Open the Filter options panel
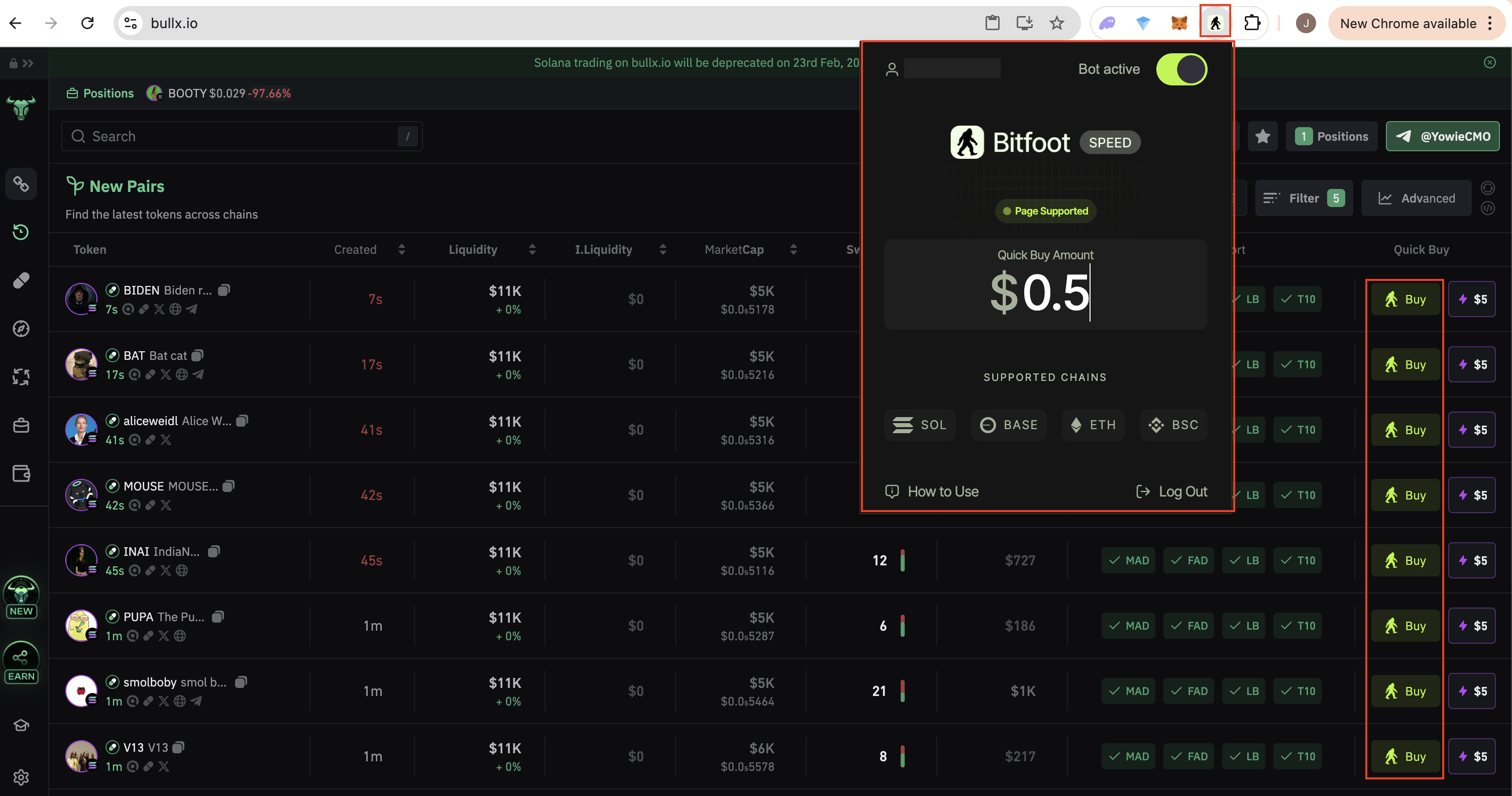The height and width of the screenshot is (796, 1512). point(1303,198)
